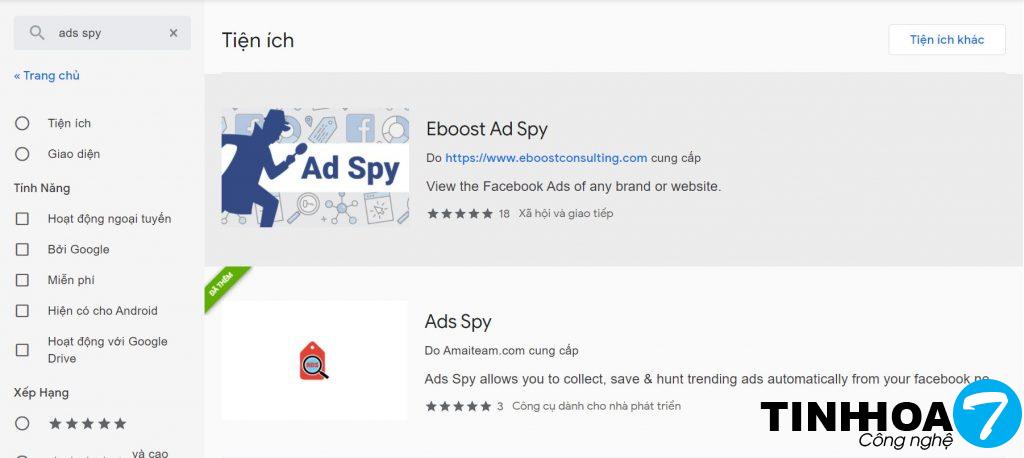Click the Tinhhoa 7 logo icon
This screenshot has width=1024, height=458.
[x=987, y=413]
